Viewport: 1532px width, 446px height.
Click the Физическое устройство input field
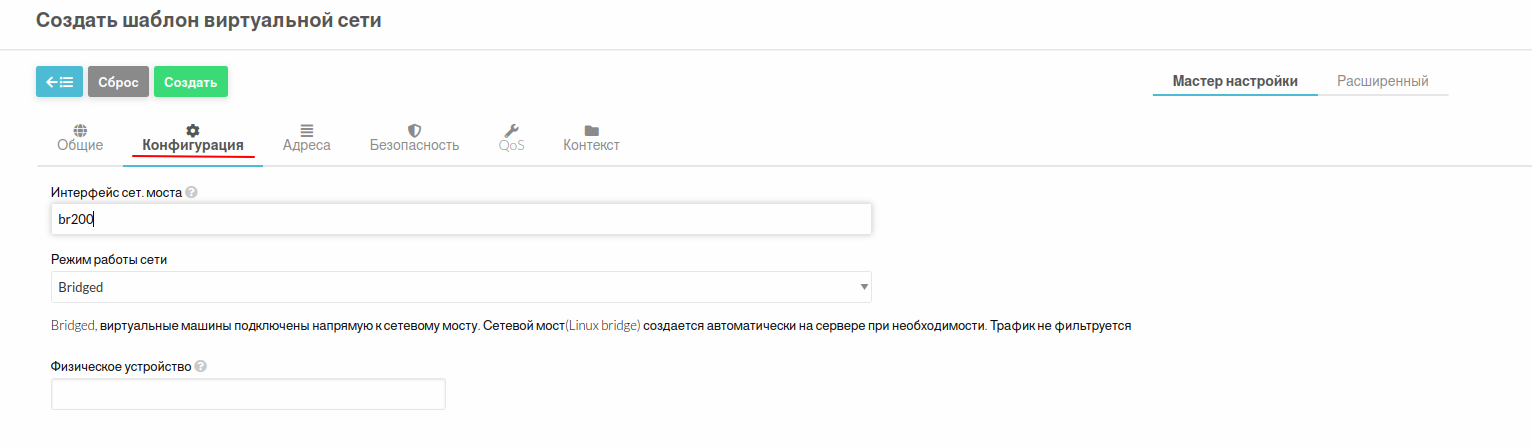pos(248,394)
